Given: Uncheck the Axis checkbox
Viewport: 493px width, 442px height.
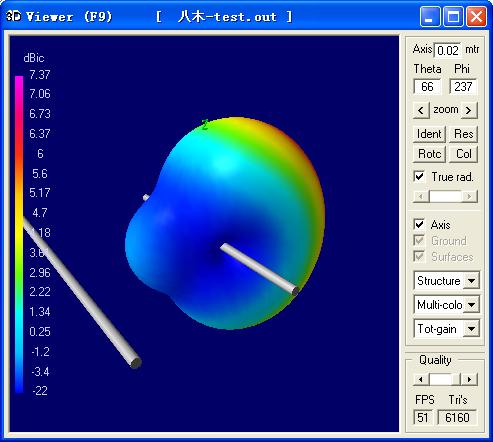Looking at the screenshot, I should click(419, 224).
